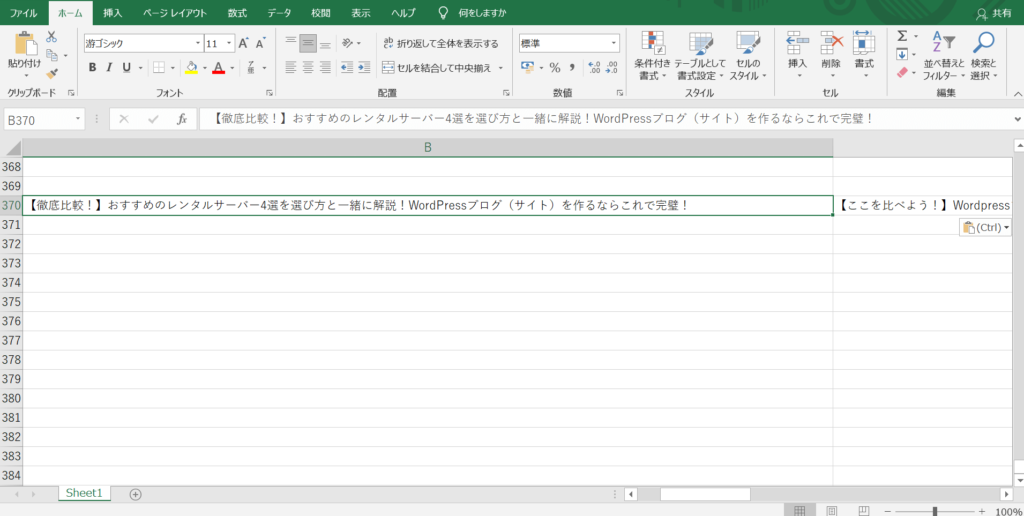This screenshot has width=1024, height=516.
Task: Open paste options (Ctrl) dropdown
Action: [985, 227]
